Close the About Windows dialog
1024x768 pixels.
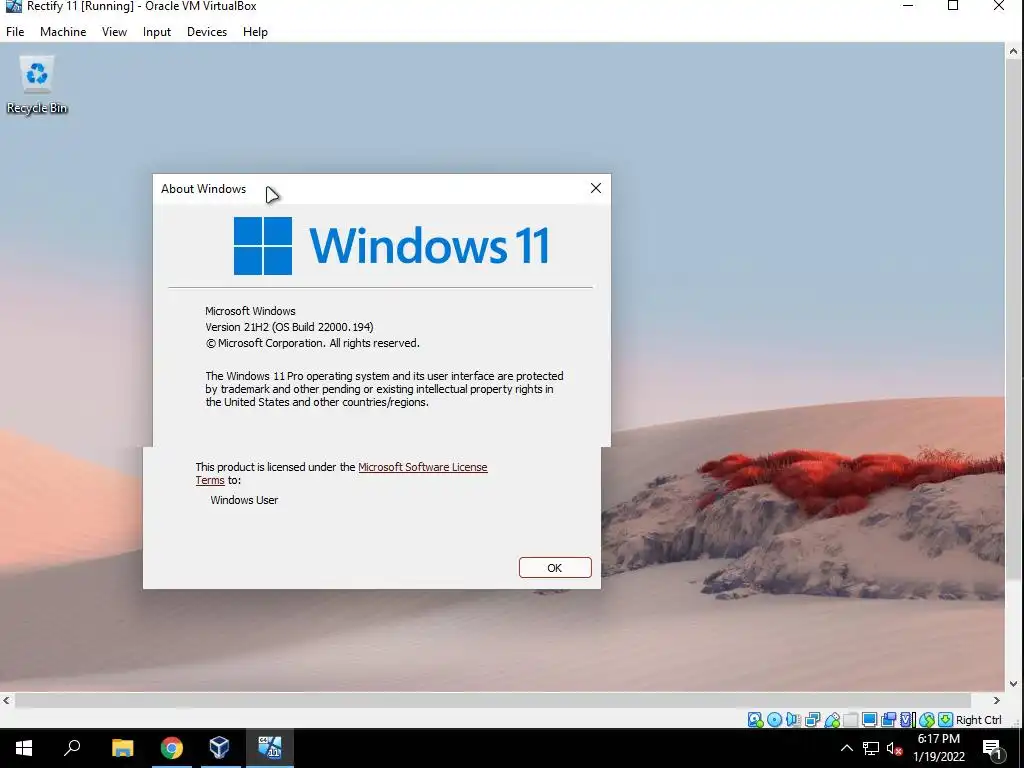coord(596,188)
